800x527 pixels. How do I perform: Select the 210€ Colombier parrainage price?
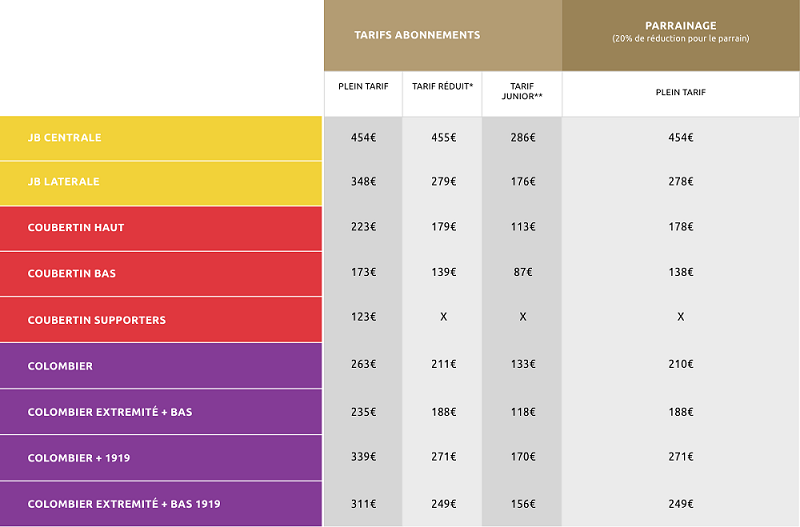pyautogui.click(x=680, y=365)
